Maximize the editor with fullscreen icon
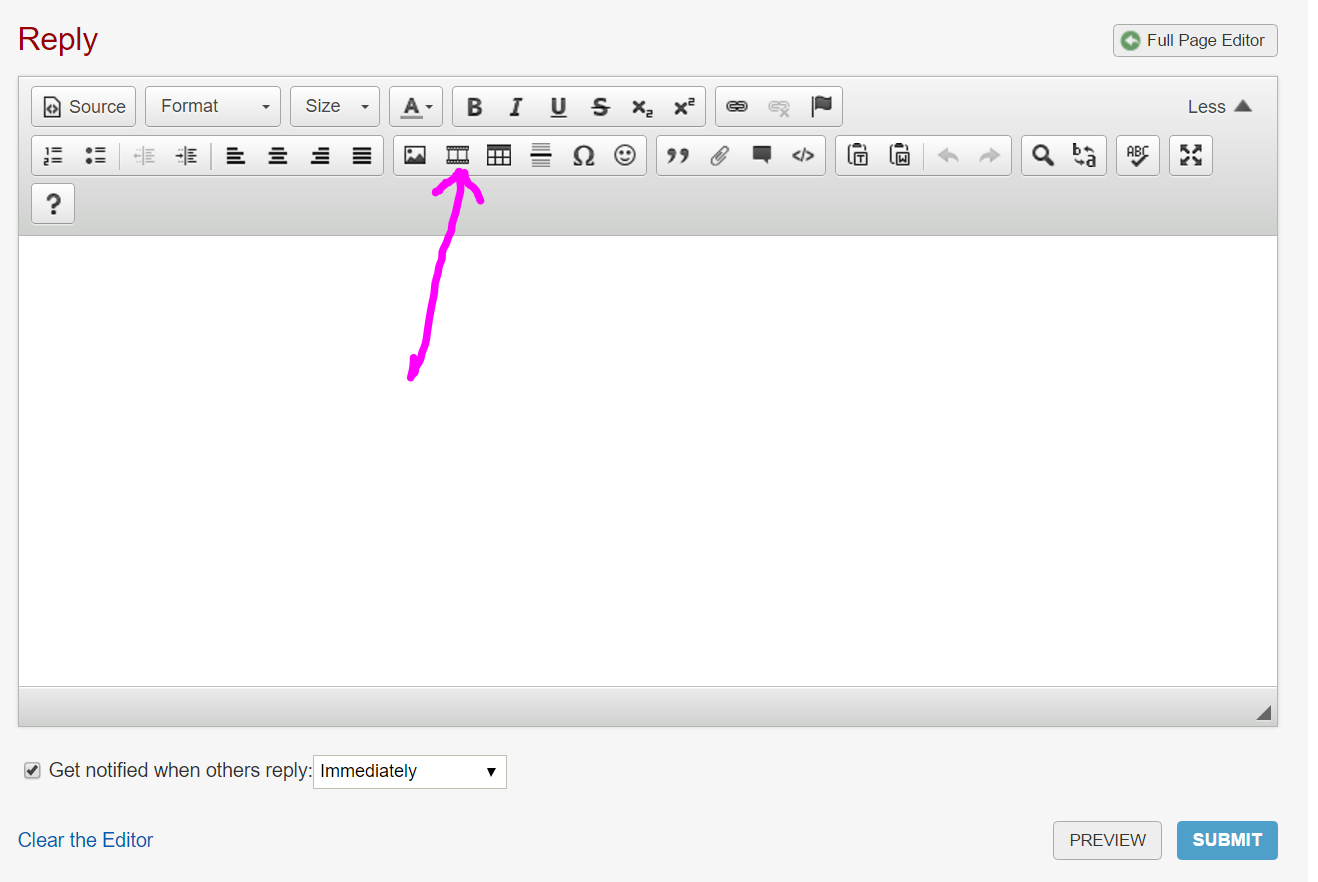The image size is (1318, 882). pos(1190,155)
